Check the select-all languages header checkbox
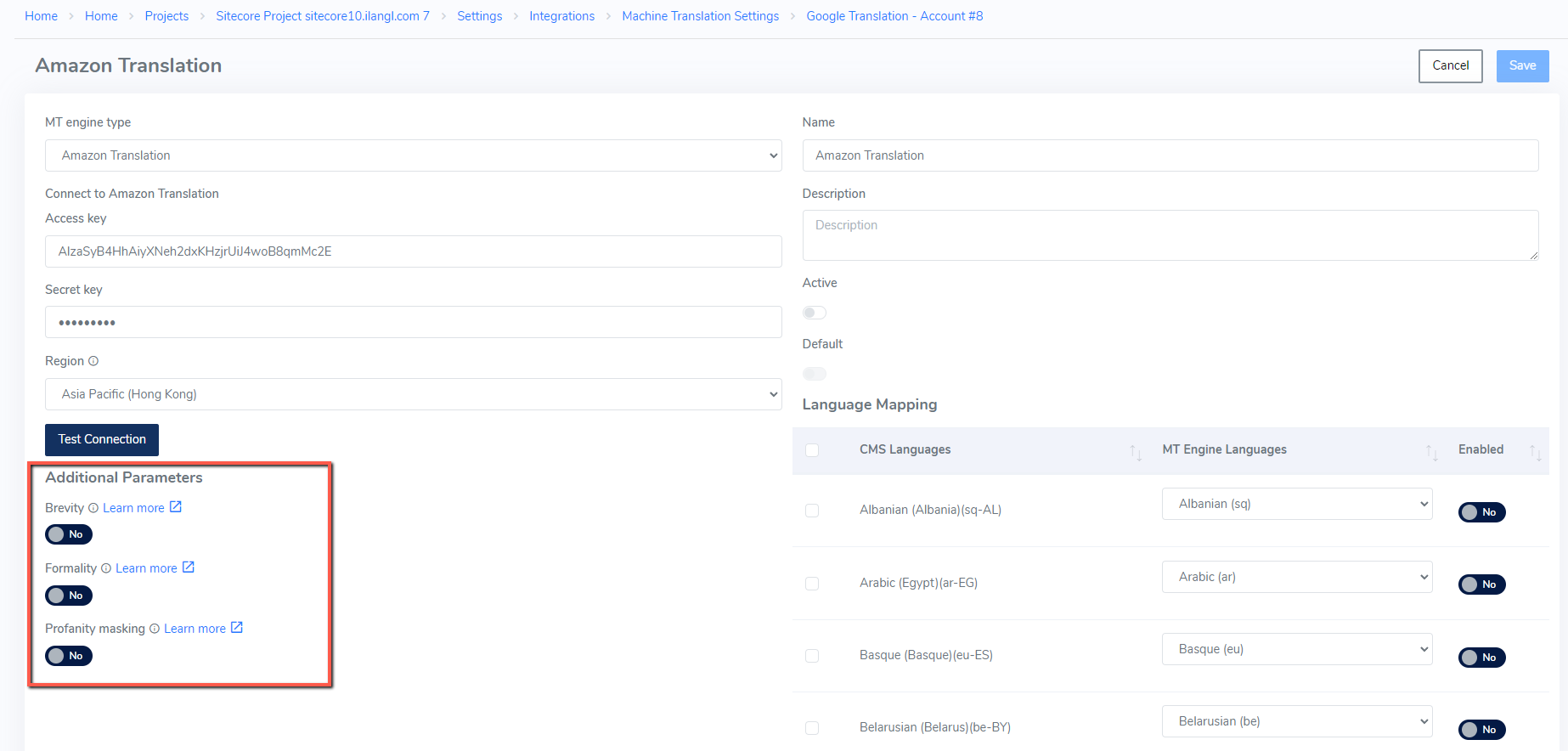The width and height of the screenshot is (1568, 751). [x=812, y=450]
